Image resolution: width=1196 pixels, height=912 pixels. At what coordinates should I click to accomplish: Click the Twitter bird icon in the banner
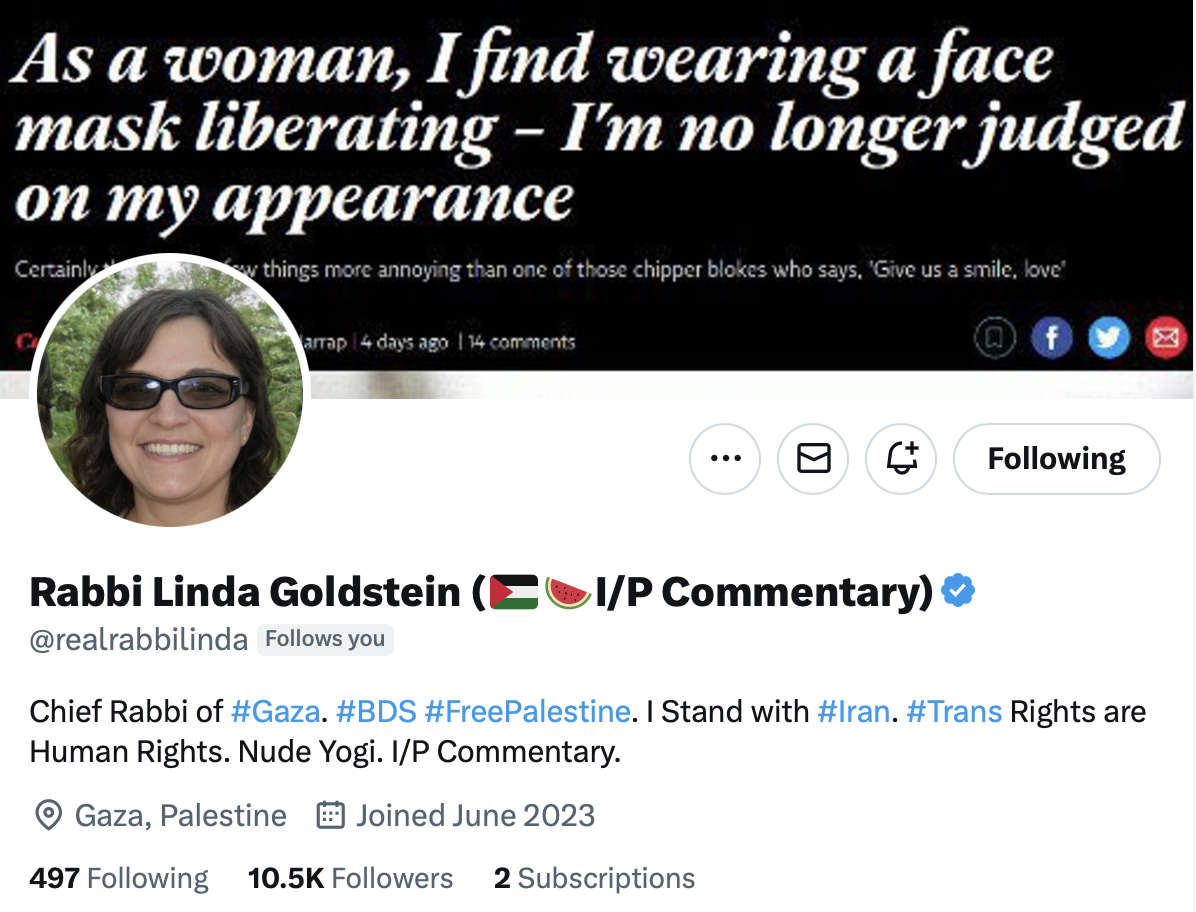click(x=1108, y=340)
